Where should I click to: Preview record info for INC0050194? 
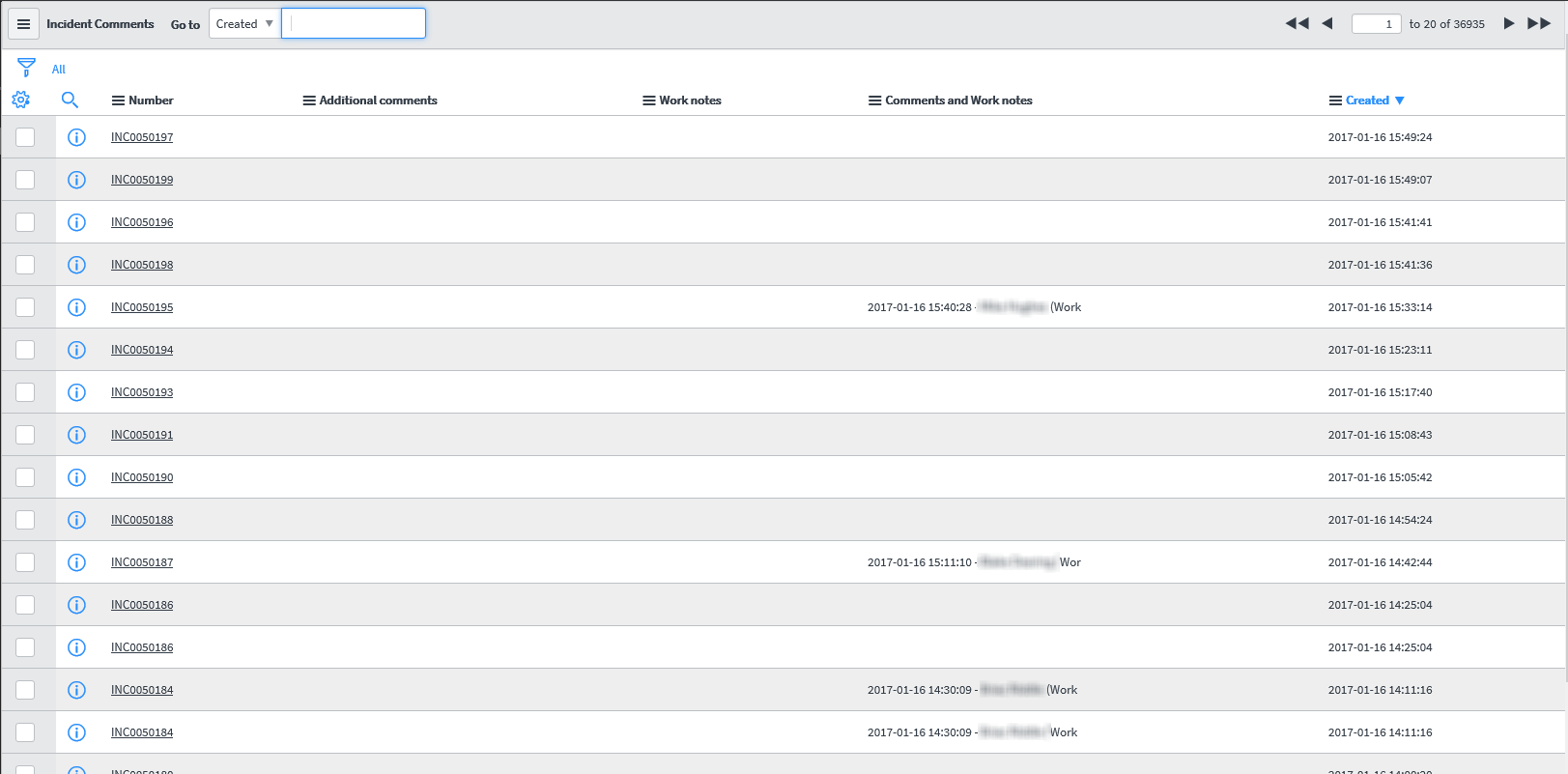click(76, 350)
